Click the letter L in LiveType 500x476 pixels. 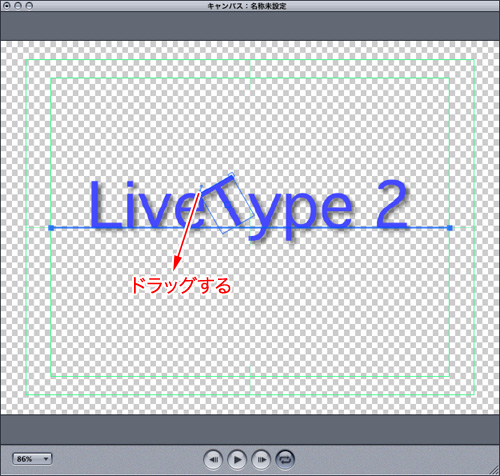105,205
